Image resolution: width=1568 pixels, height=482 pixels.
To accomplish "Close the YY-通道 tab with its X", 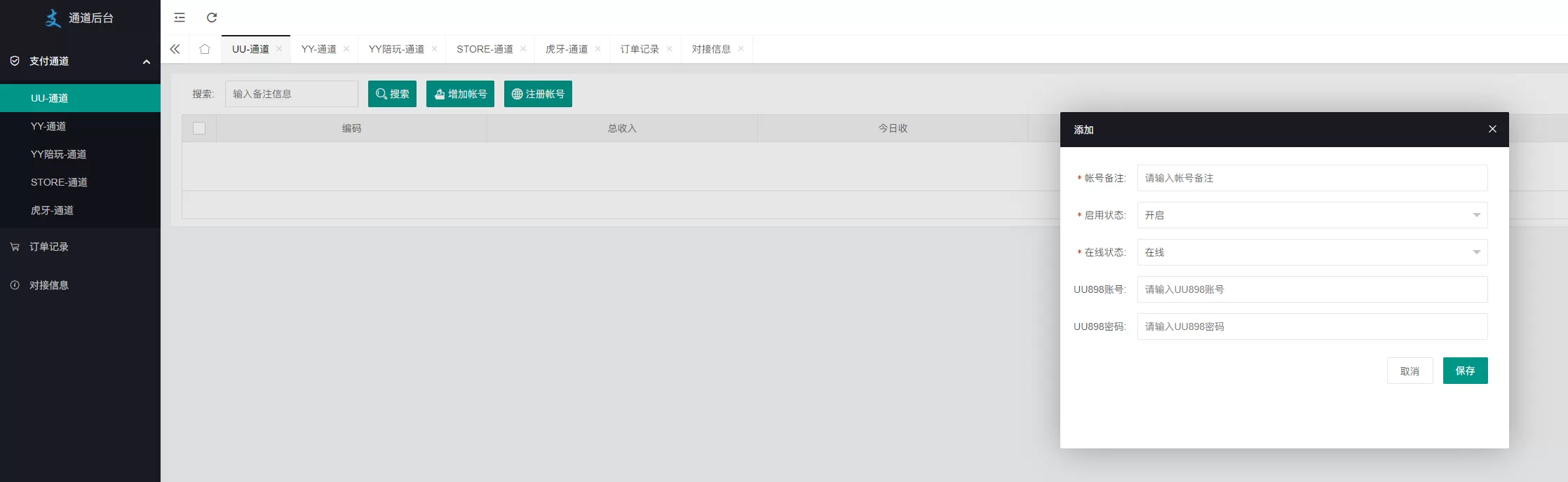I will click(x=346, y=49).
